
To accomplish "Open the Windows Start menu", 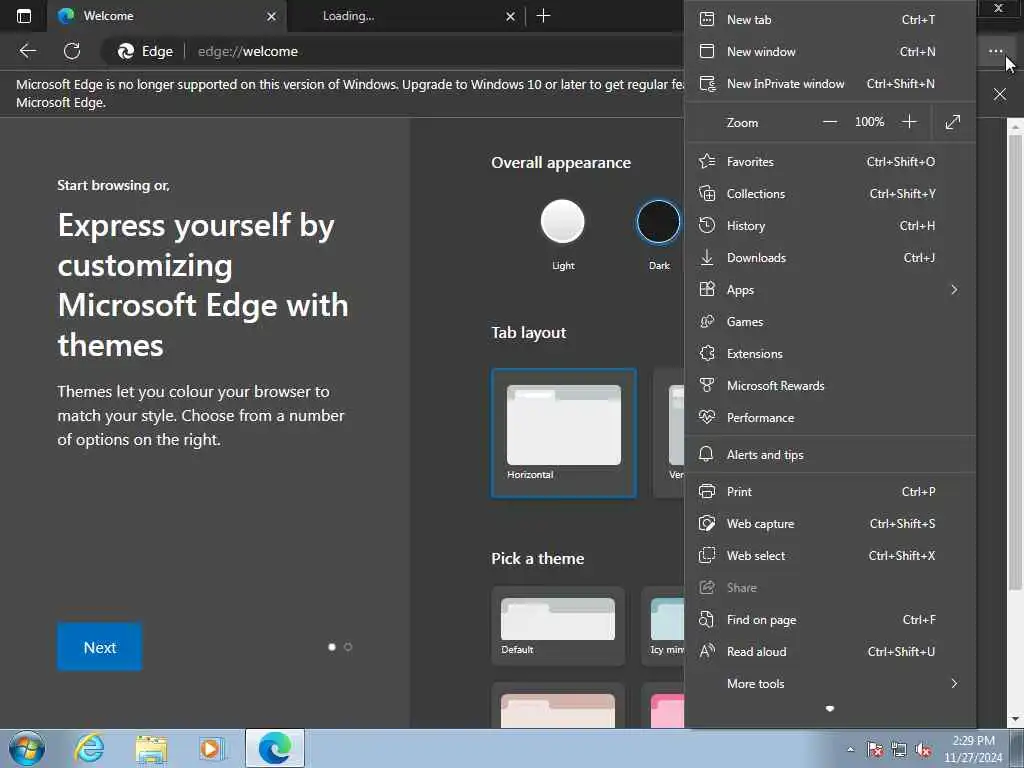I will (27, 748).
